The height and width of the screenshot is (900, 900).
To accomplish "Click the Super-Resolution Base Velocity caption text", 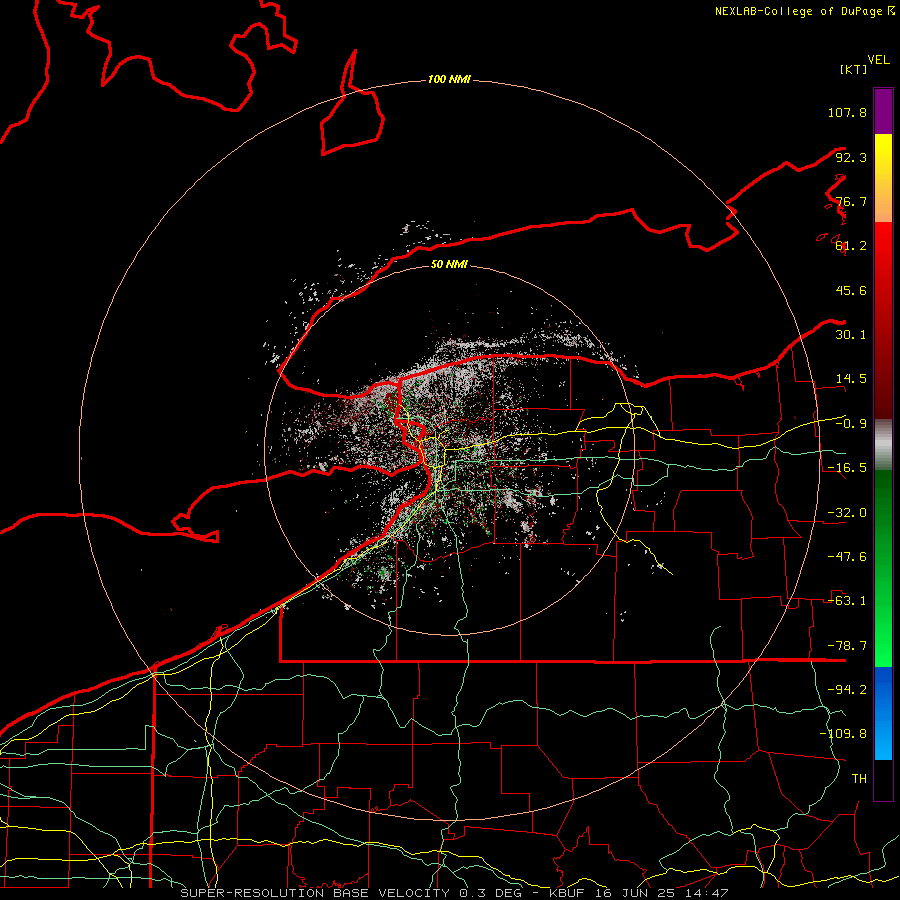I will click(x=454, y=893).
